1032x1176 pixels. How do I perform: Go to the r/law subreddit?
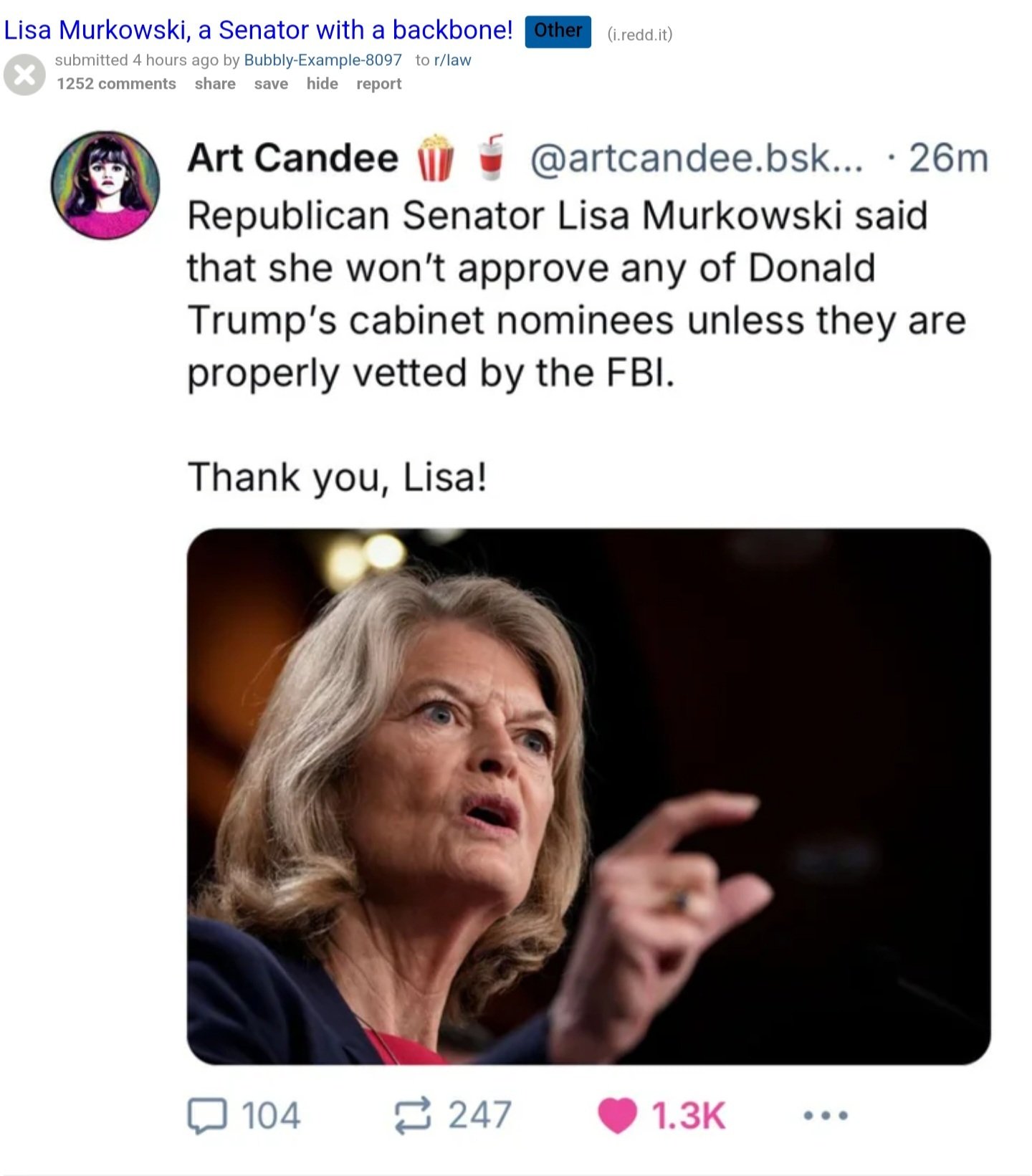(452, 60)
